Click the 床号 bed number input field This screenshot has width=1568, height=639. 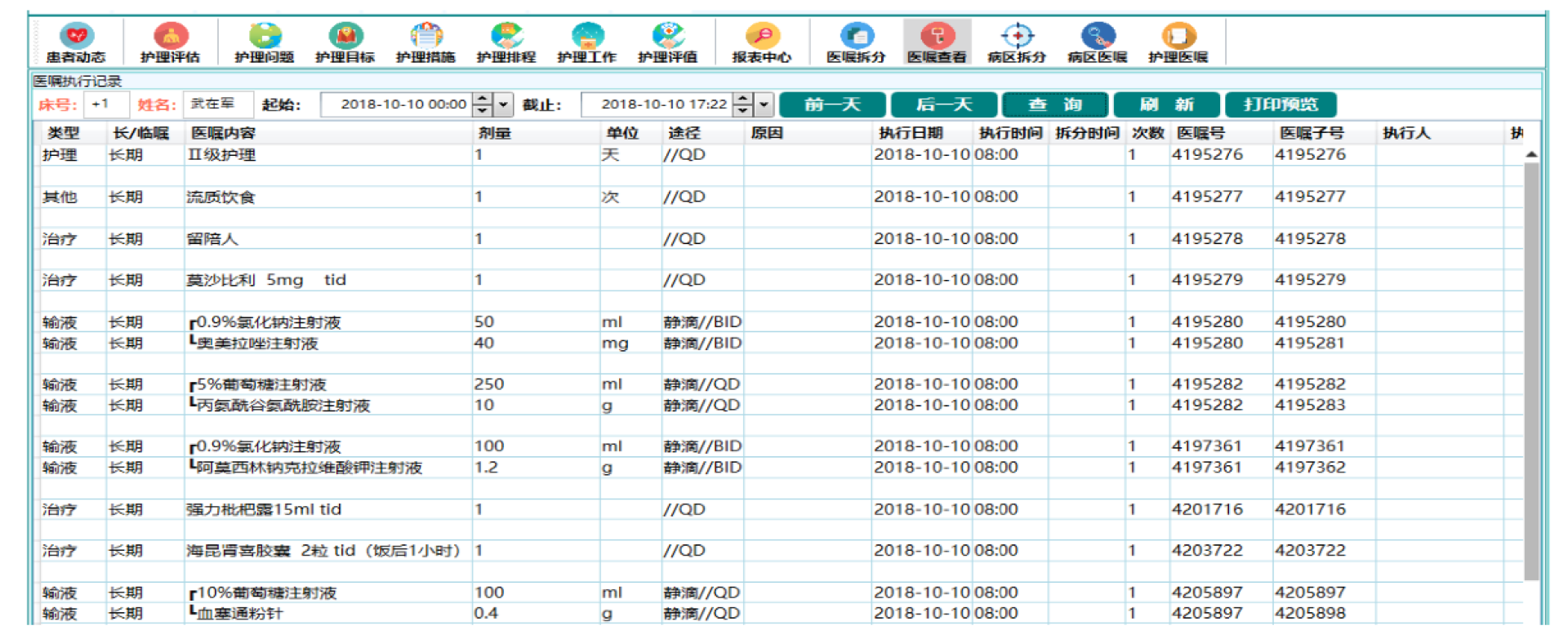click(x=106, y=104)
